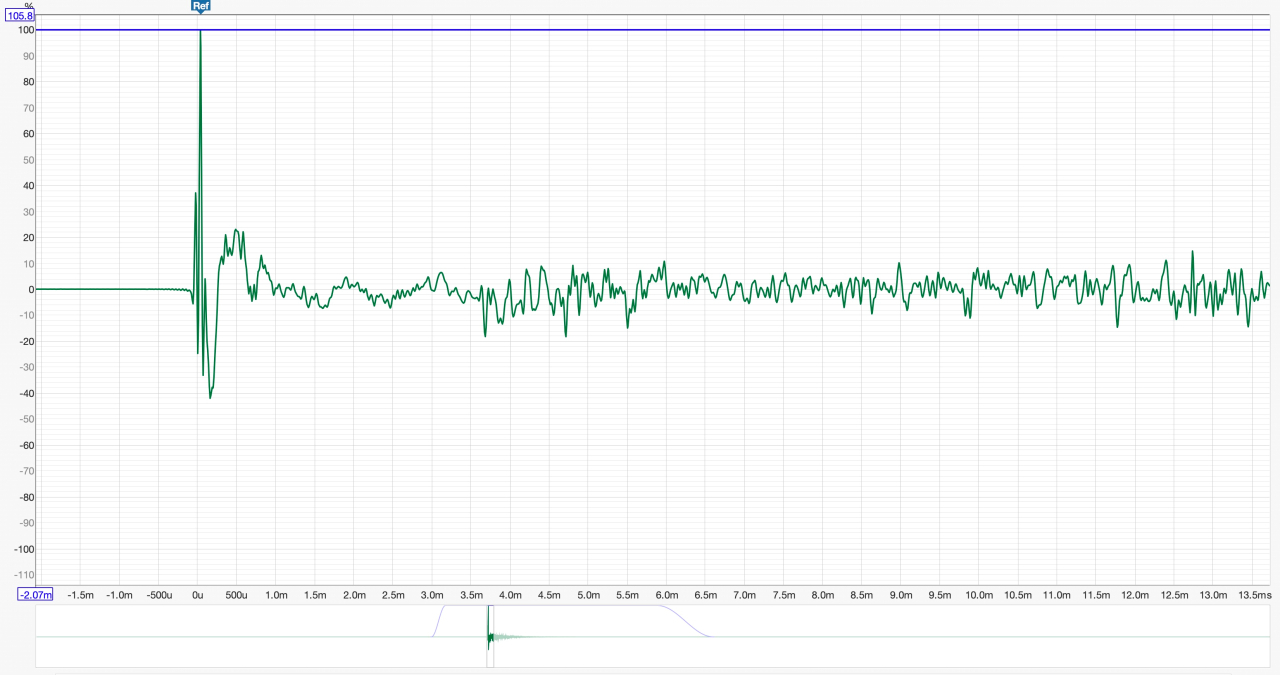Click the 5.0m tick label on time axis
The image size is (1280, 675).
coord(588,595)
